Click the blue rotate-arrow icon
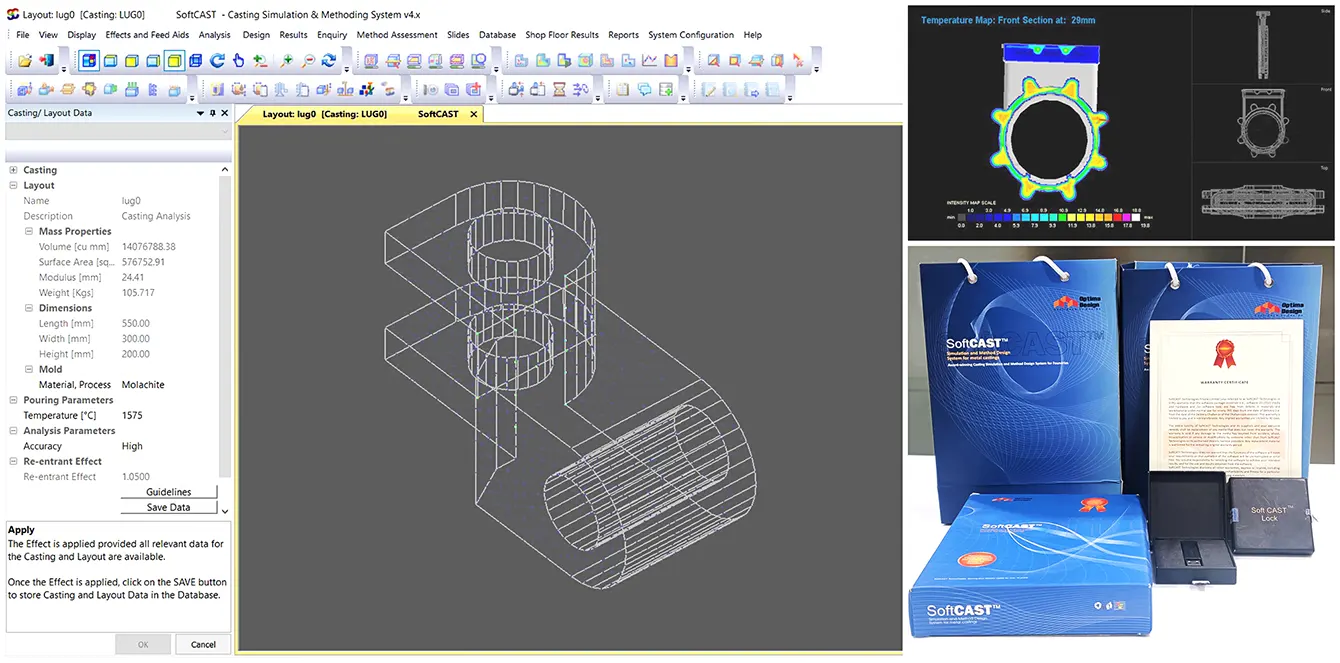1340x663 pixels. click(217, 61)
